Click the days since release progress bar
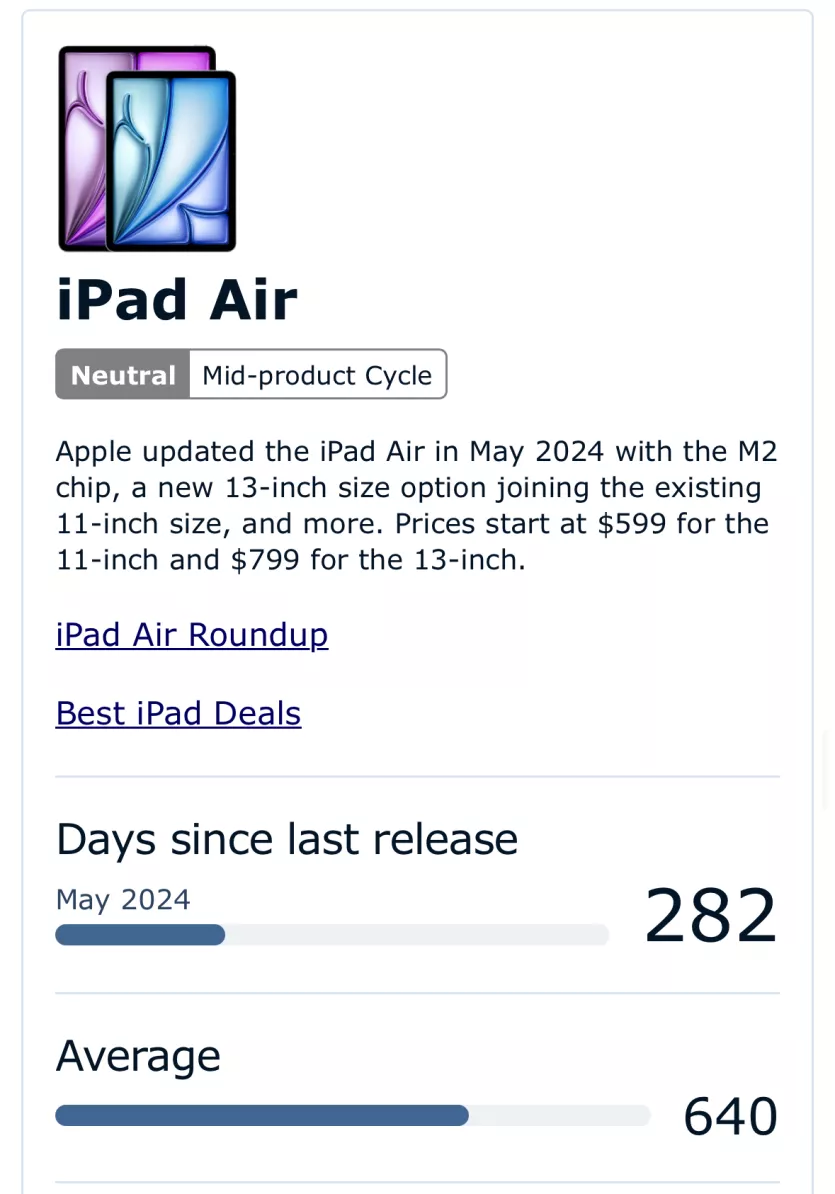835x1194 pixels. tap(332, 934)
